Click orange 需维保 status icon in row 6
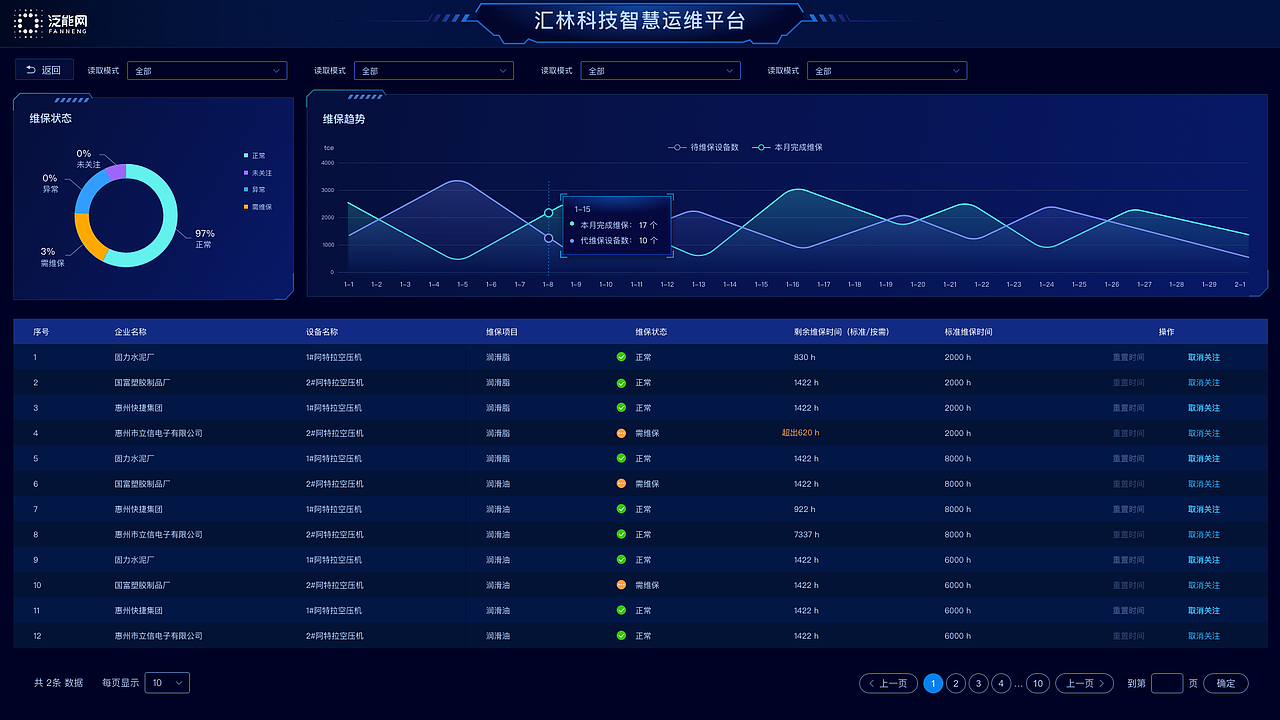The width and height of the screenshot is (1280, 720). click(621, 484)
